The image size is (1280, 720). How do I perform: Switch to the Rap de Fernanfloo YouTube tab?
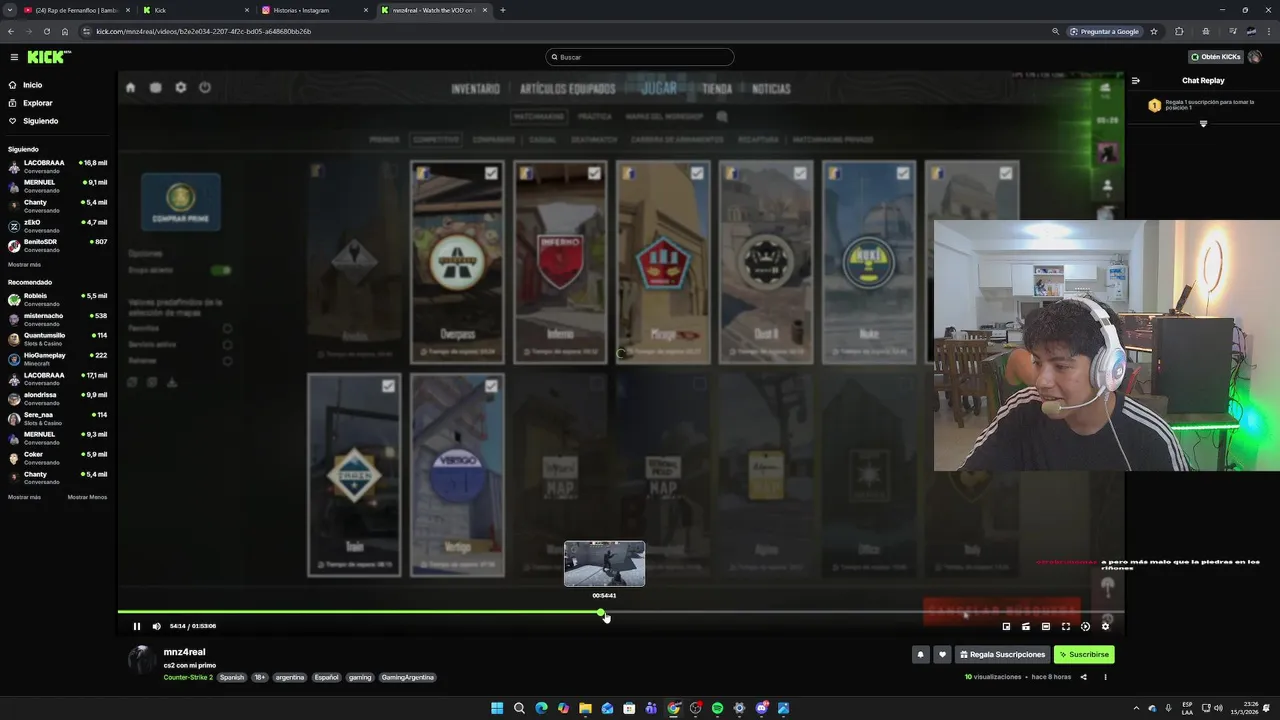[76, 10]
